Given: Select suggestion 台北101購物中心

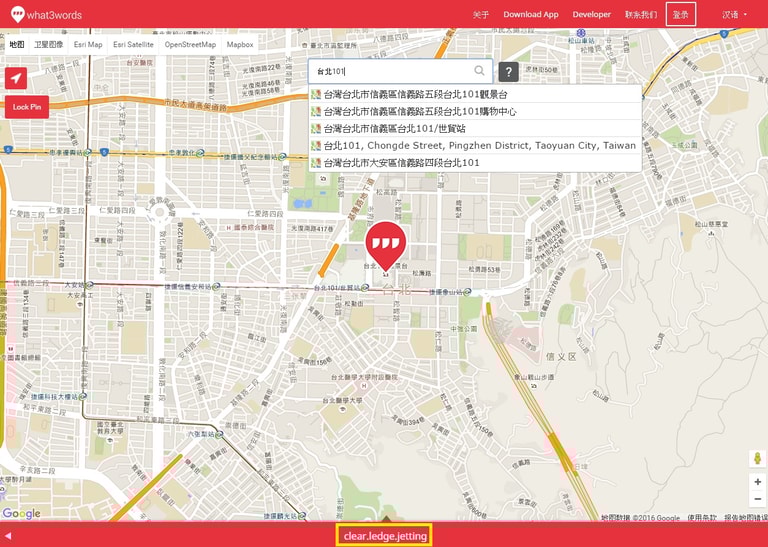Looking at the screenshot, I should 475,111.
